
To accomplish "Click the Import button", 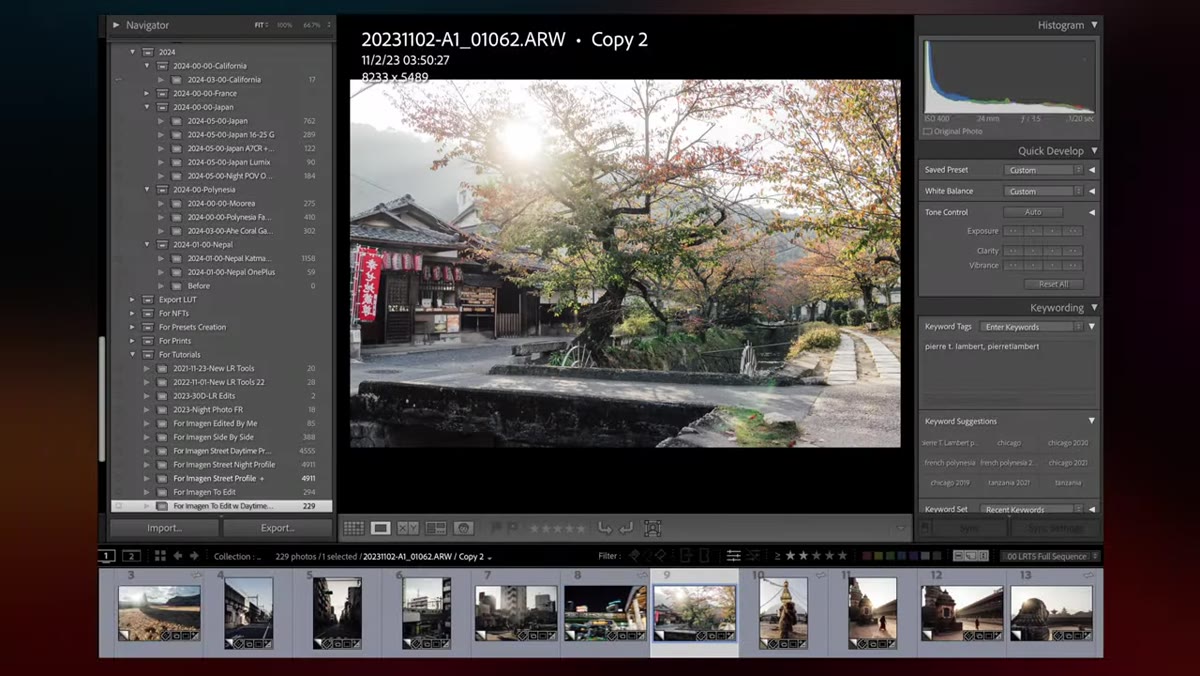I will point(164,528).
